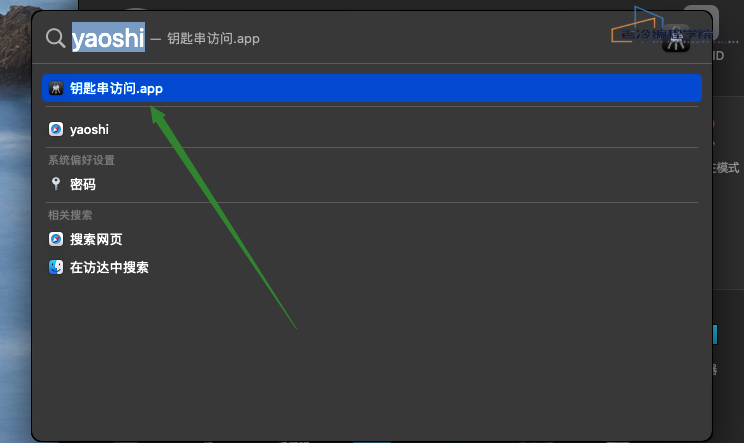
Task: Click the grey autocomplete text 钥匙串访问.app
Action: [x=213, y=38]
